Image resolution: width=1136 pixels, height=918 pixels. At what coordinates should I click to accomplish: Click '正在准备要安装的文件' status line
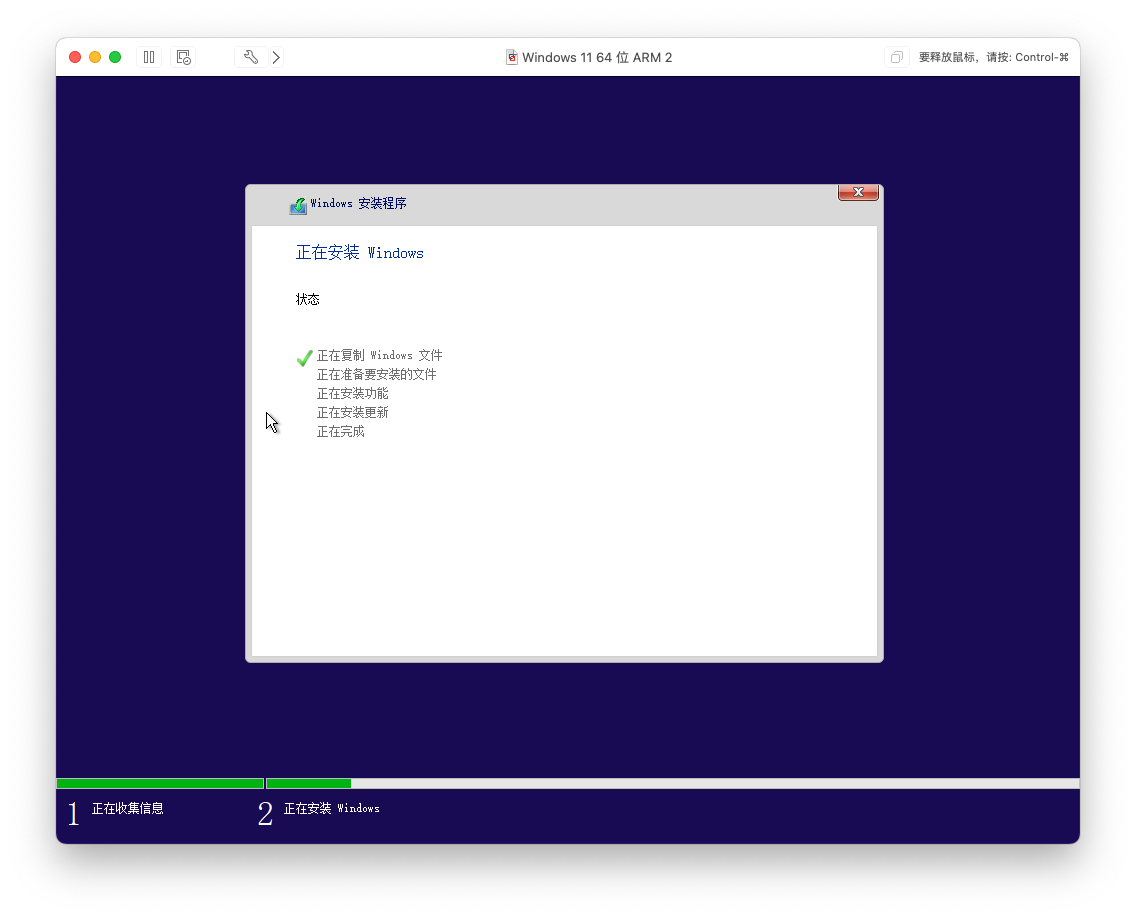[x=376, y=375]
